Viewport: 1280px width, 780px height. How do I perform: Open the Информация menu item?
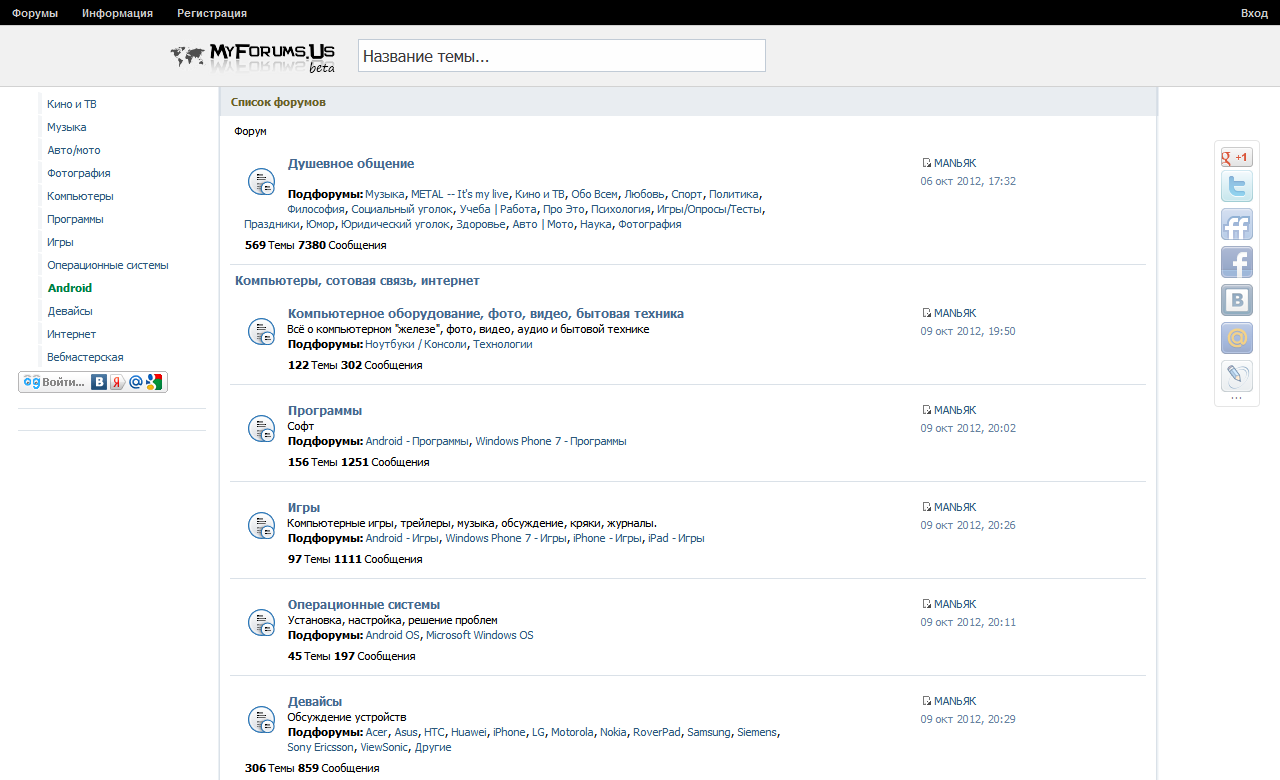click(117, 13)
